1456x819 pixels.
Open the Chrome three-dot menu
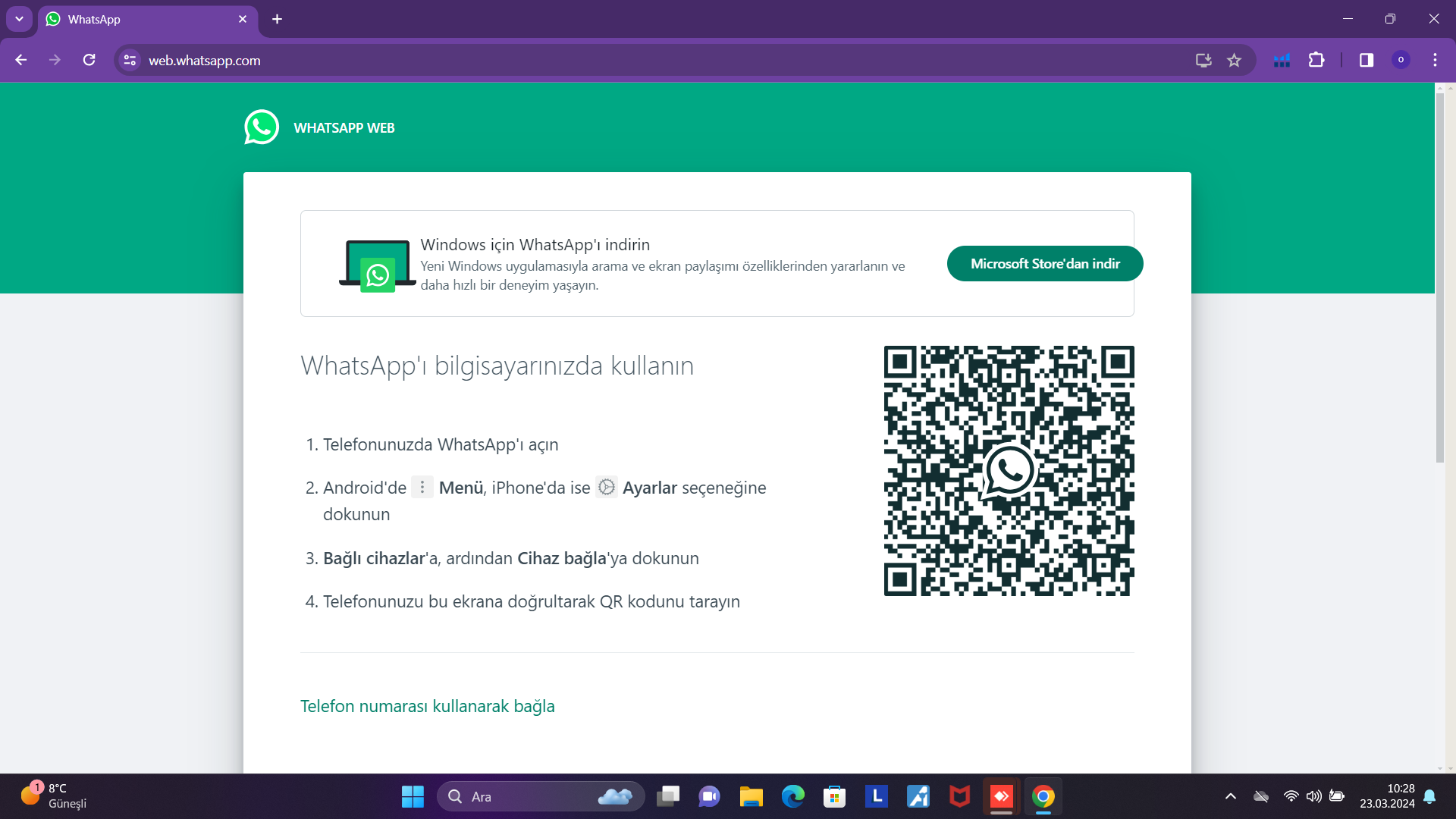1435,61
